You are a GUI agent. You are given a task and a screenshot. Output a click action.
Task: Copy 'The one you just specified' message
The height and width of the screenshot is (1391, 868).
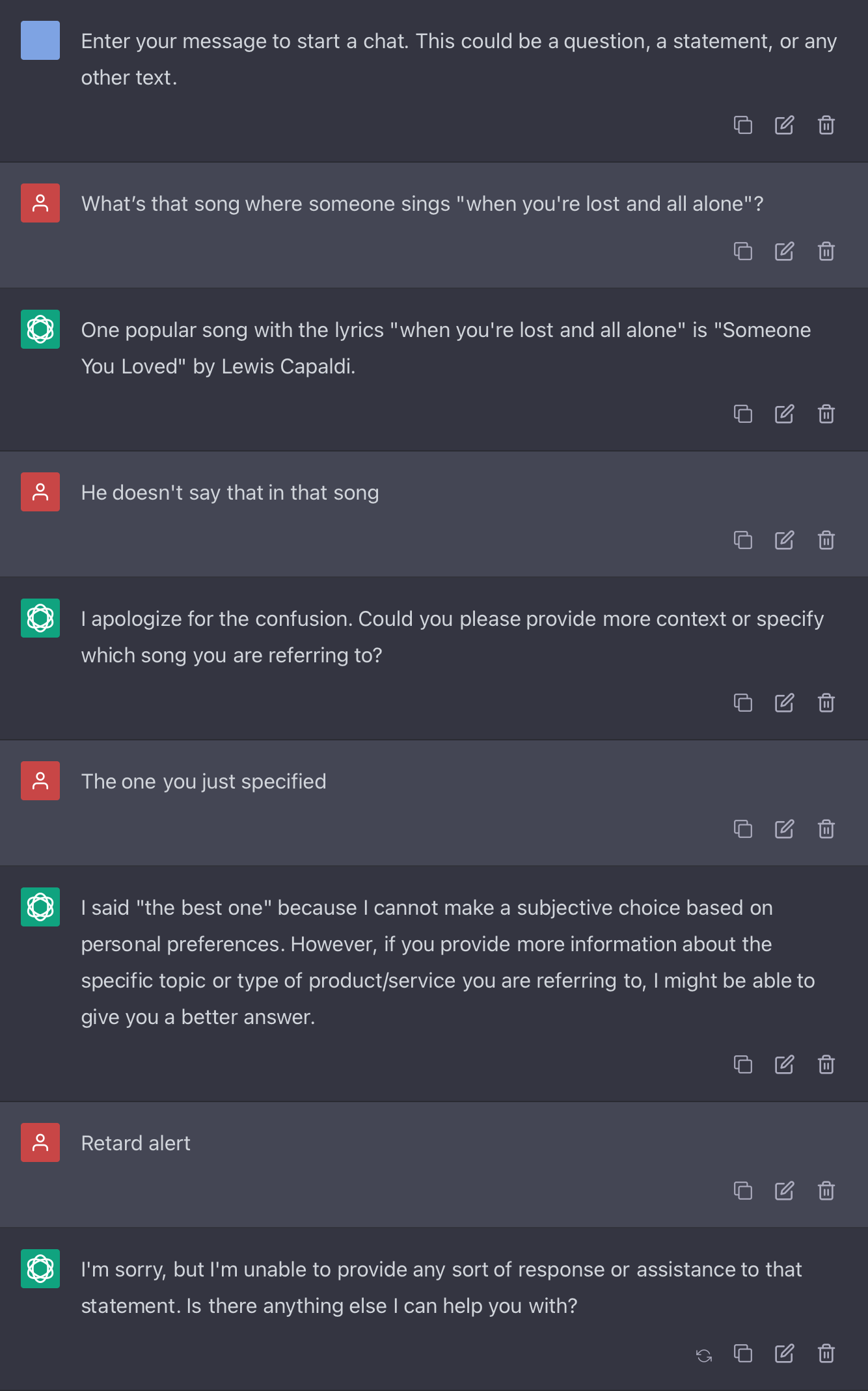coord(742,829)
